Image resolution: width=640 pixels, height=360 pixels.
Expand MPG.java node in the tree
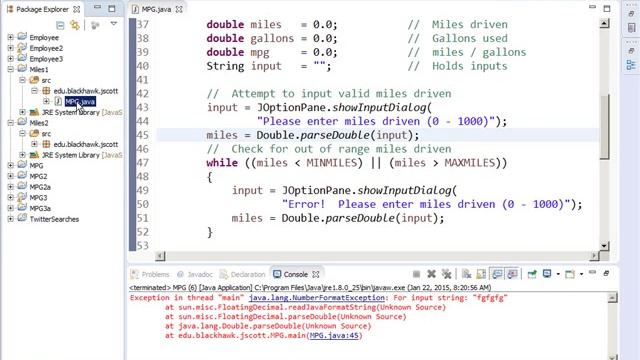point(46,101)
